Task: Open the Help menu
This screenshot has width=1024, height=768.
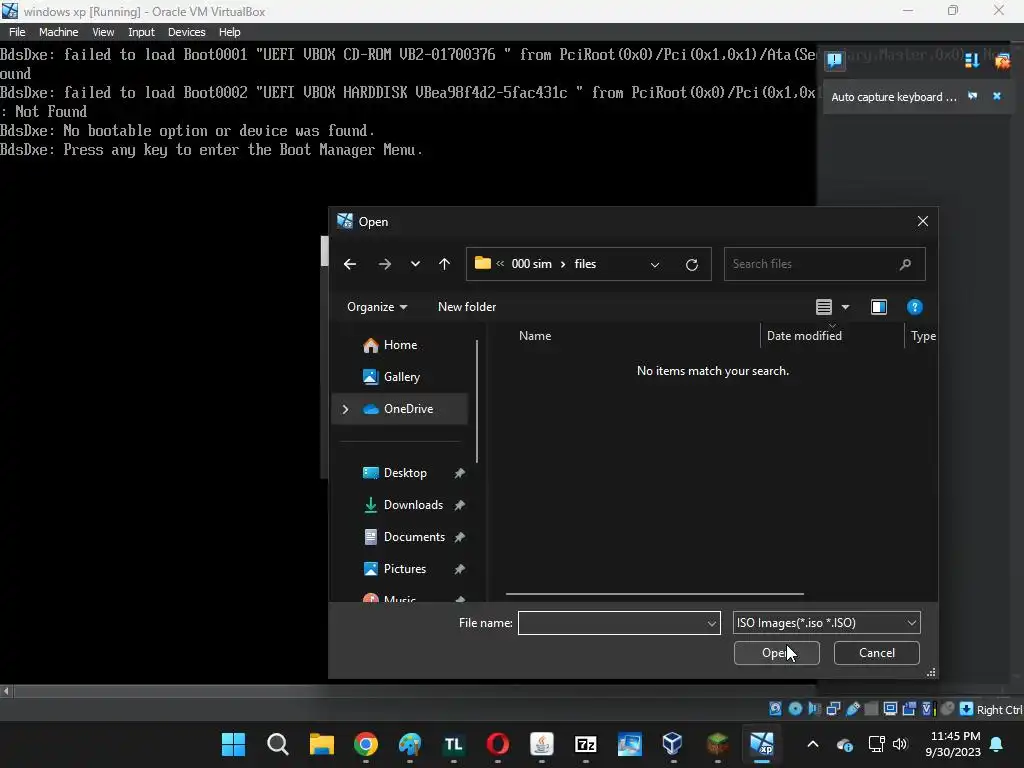Action: point(229,32)
